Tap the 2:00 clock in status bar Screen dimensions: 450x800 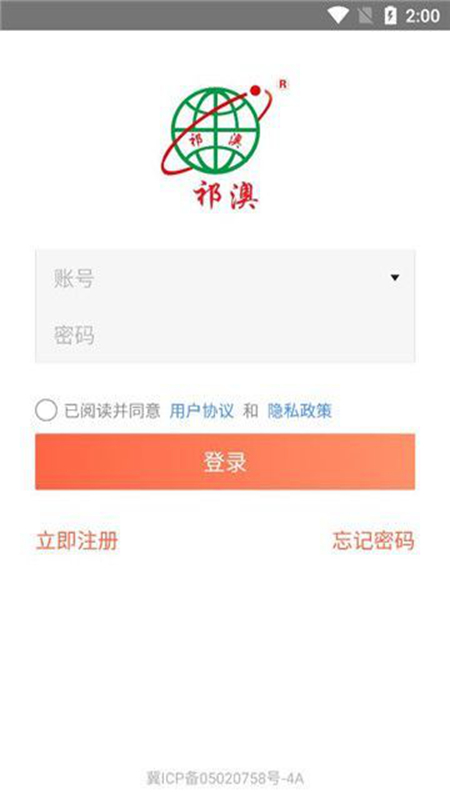(x=422, y=16)
